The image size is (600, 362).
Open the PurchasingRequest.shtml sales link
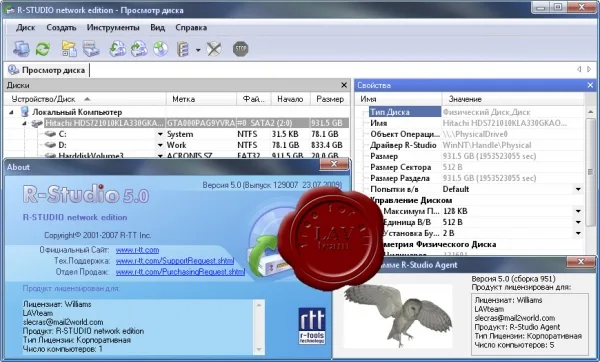pos(180,272)
